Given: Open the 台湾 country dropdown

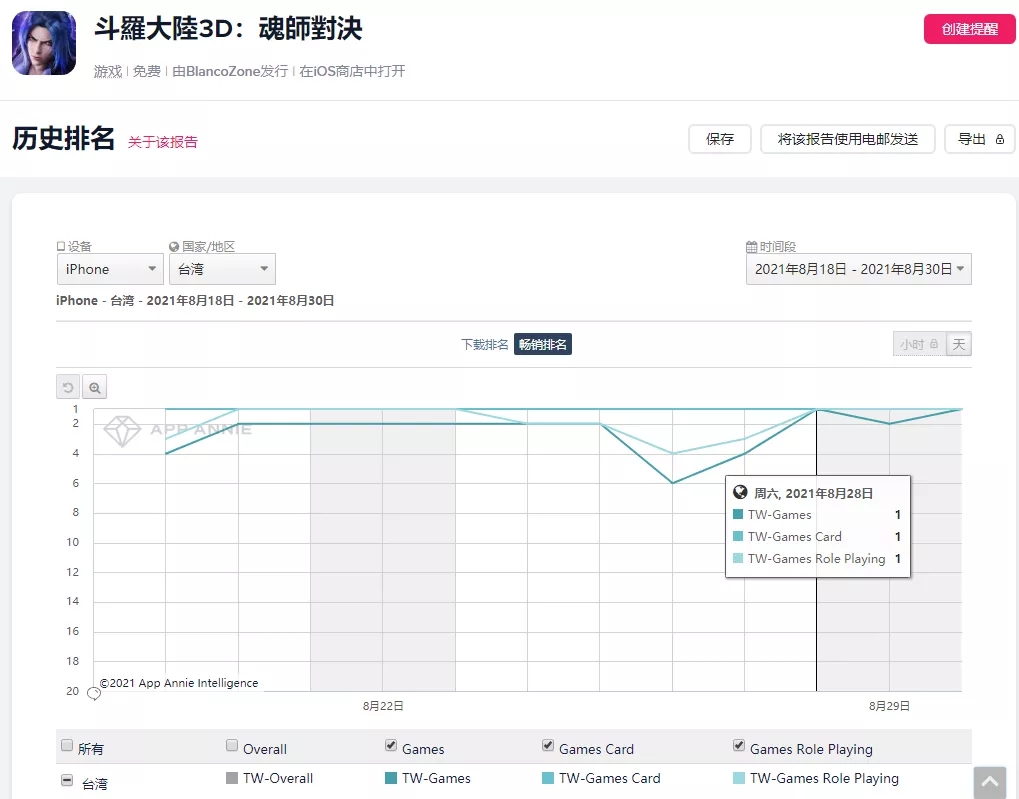Looking at the screenshot, I should tap(222, 269).
